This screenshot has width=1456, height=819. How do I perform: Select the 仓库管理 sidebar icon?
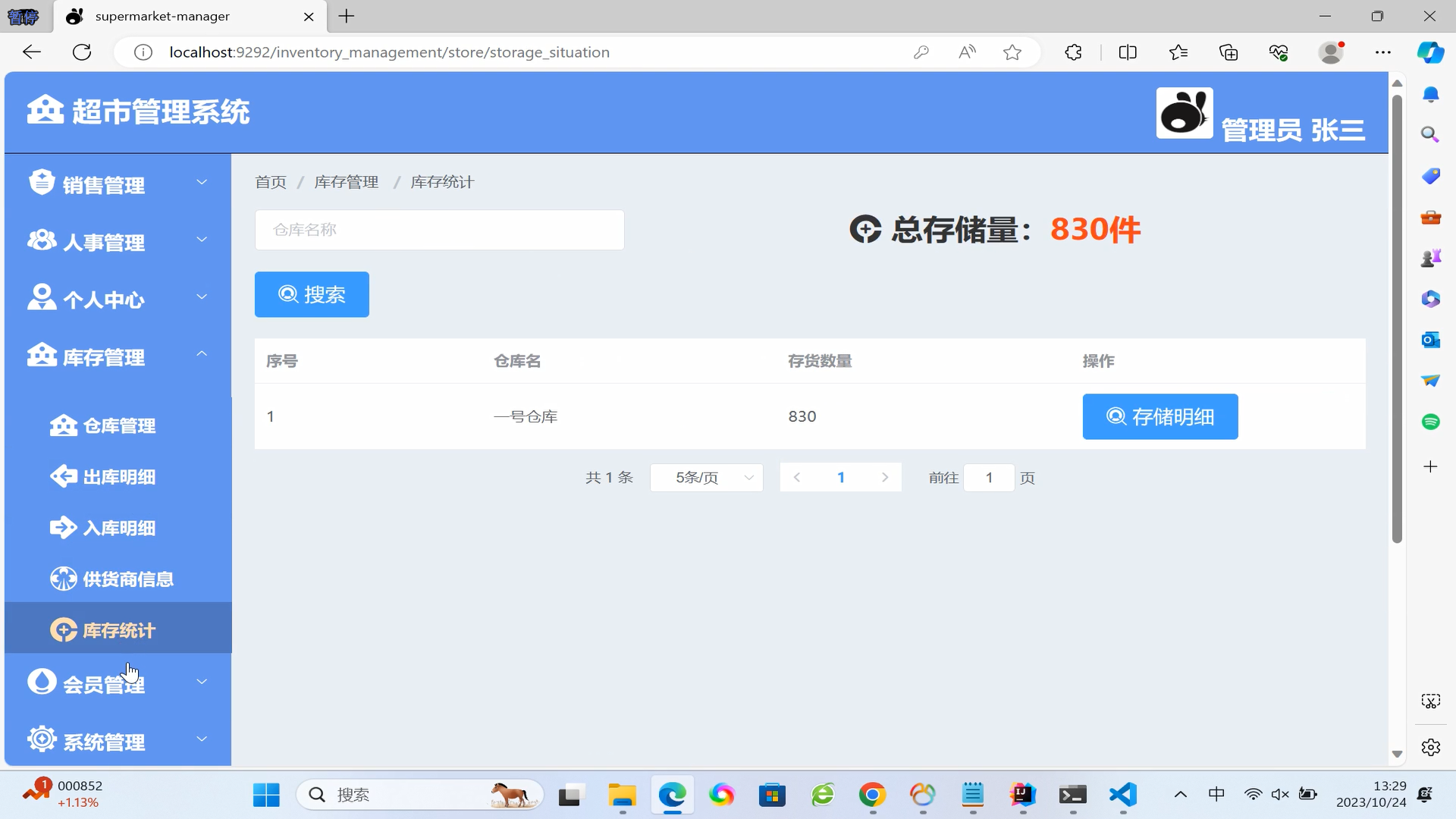[x=64, y=425]
